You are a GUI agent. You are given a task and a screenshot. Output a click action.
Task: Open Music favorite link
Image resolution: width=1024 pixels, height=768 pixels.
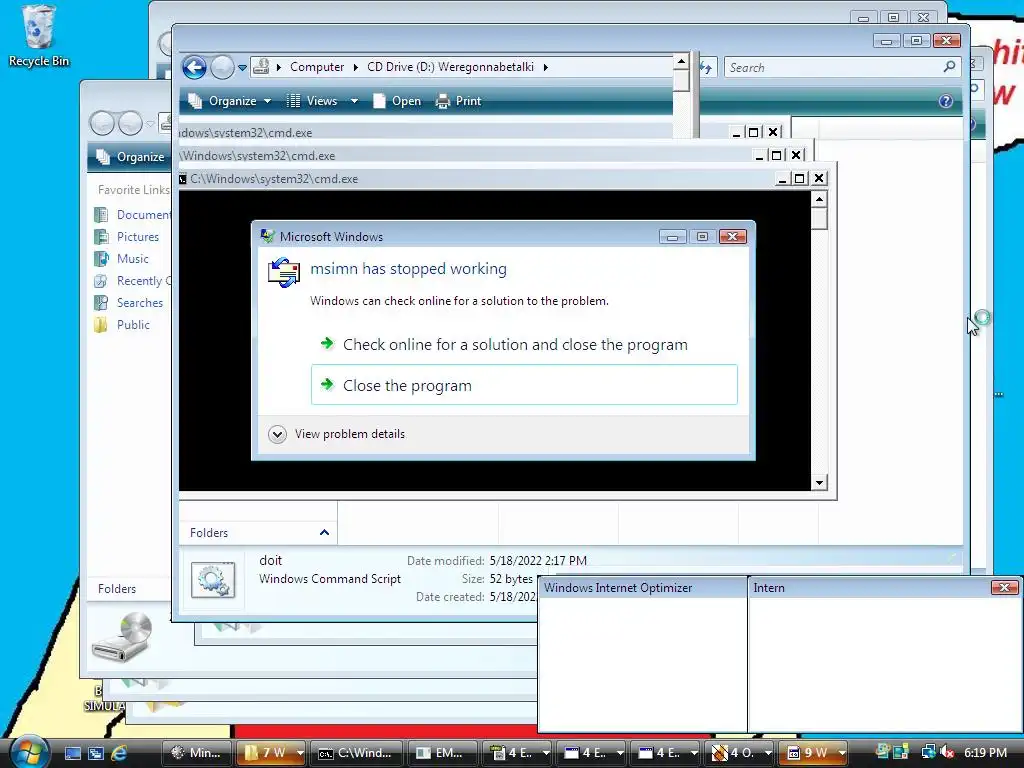tap(133, 259)
